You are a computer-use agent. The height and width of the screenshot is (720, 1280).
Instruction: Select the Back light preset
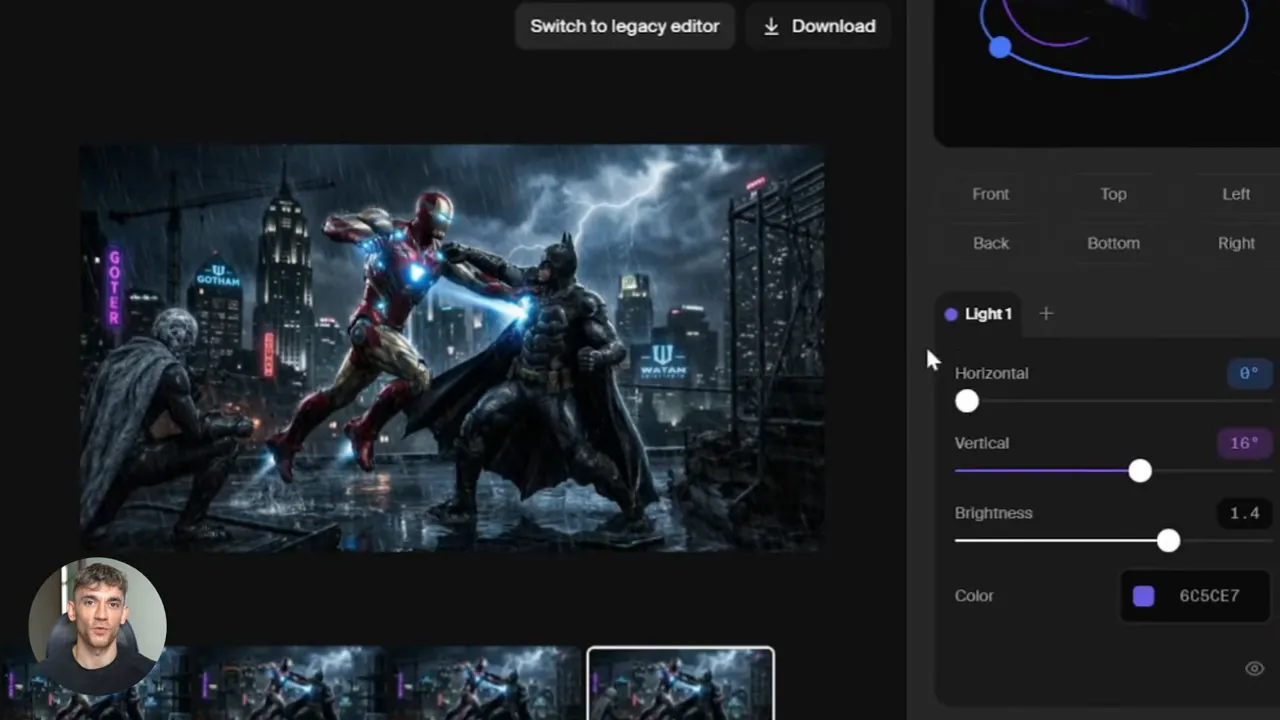coord(991,243)
